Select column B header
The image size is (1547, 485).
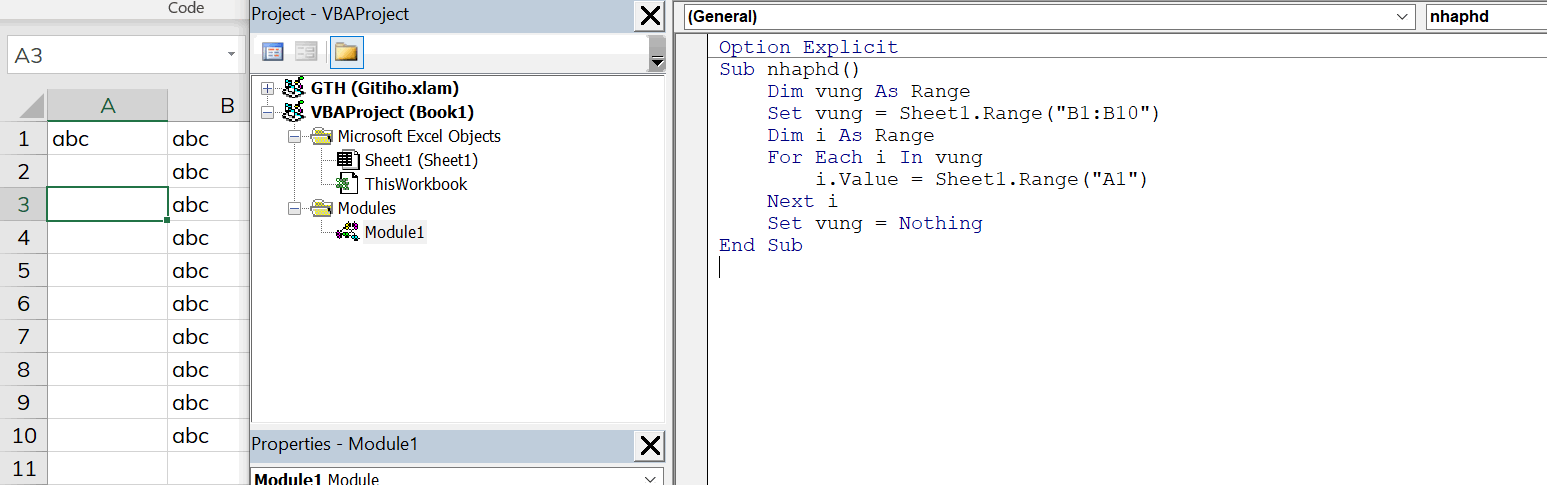209,106
